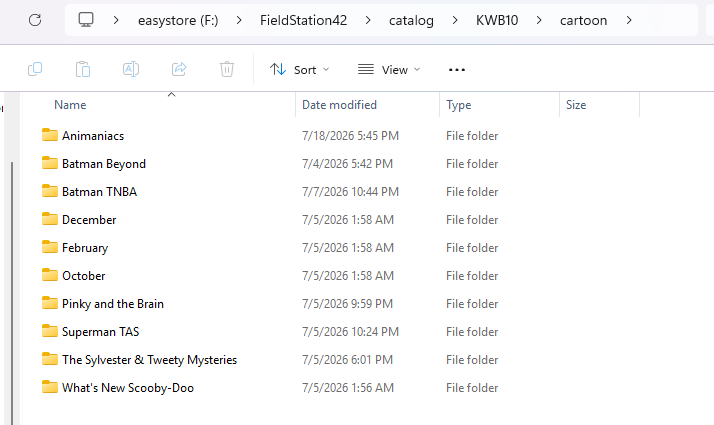The height and width of the screenshot is (425, 714).
Task: Open the View dropdown
Action: (x=389, y=70)
